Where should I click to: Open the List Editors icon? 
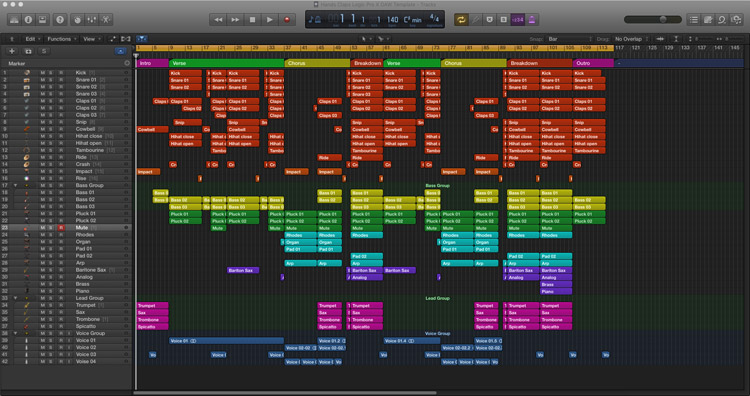694,20
